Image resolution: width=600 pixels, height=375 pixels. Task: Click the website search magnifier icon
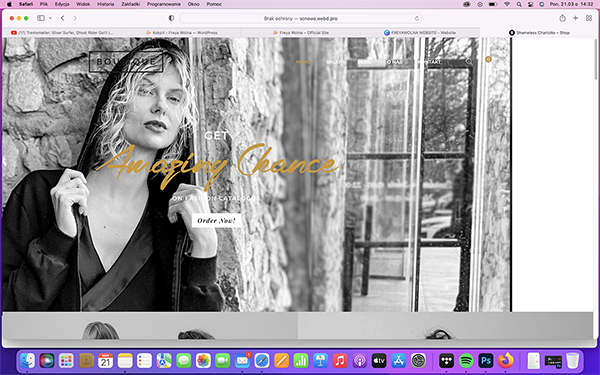(470, 62)
